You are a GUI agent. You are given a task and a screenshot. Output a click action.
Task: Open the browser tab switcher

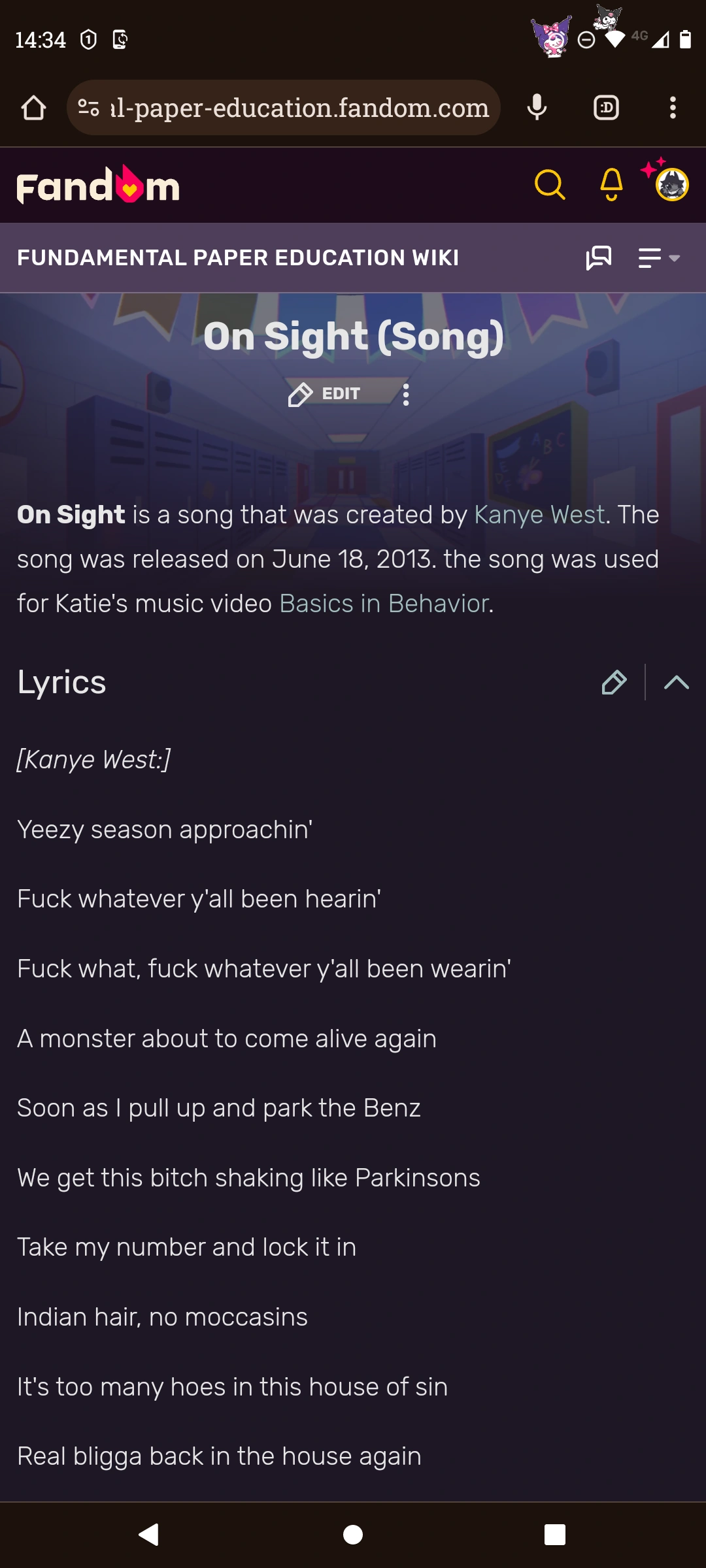[606, 108]
